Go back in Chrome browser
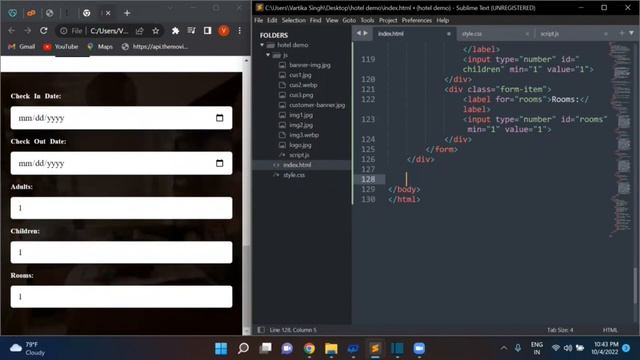The width and height of the screenshot is (640, 360). (11, 31)
